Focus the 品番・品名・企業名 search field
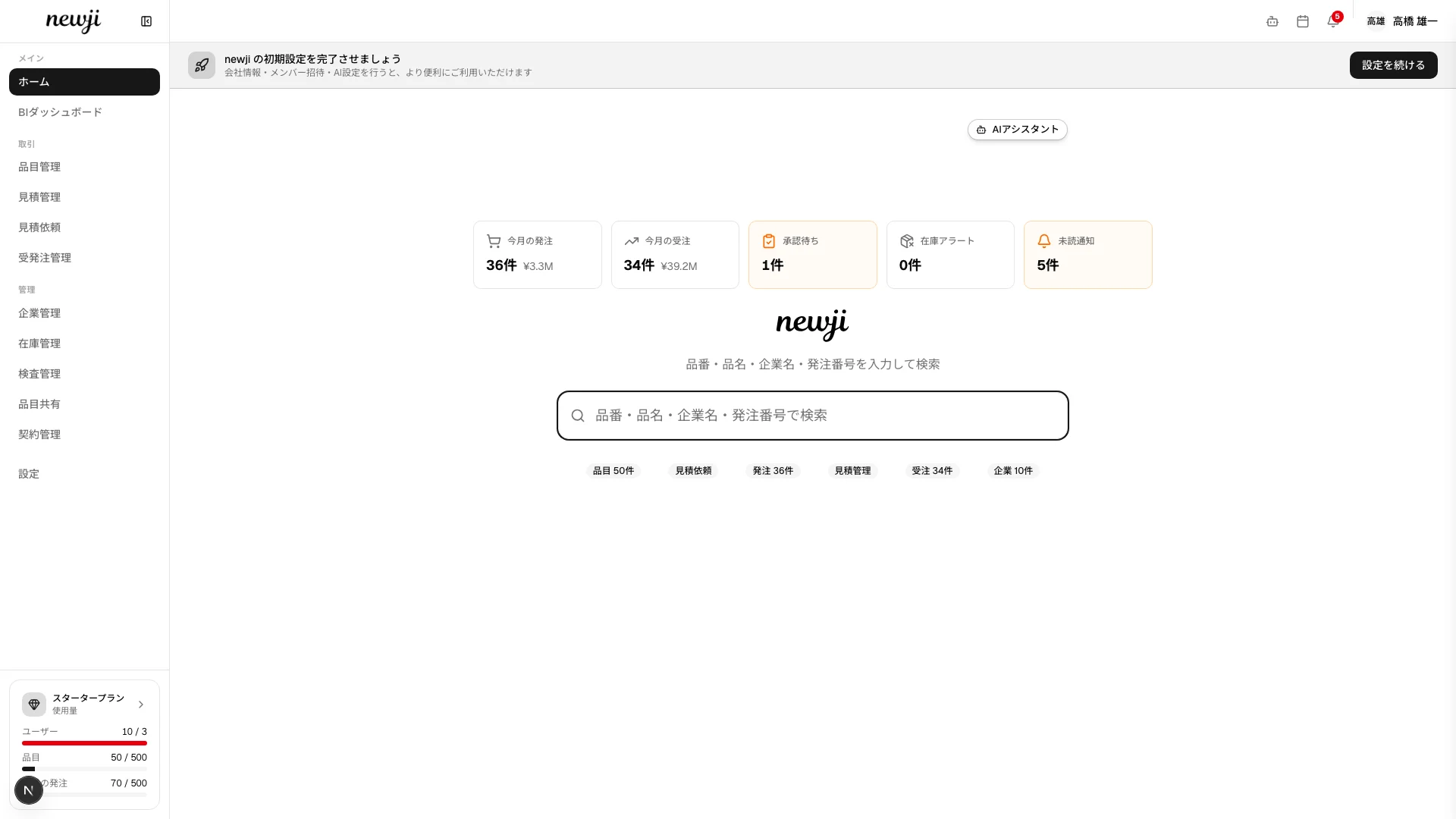Image resolution: width=1456 pixels, height=819 pixels. pos(813,416)
